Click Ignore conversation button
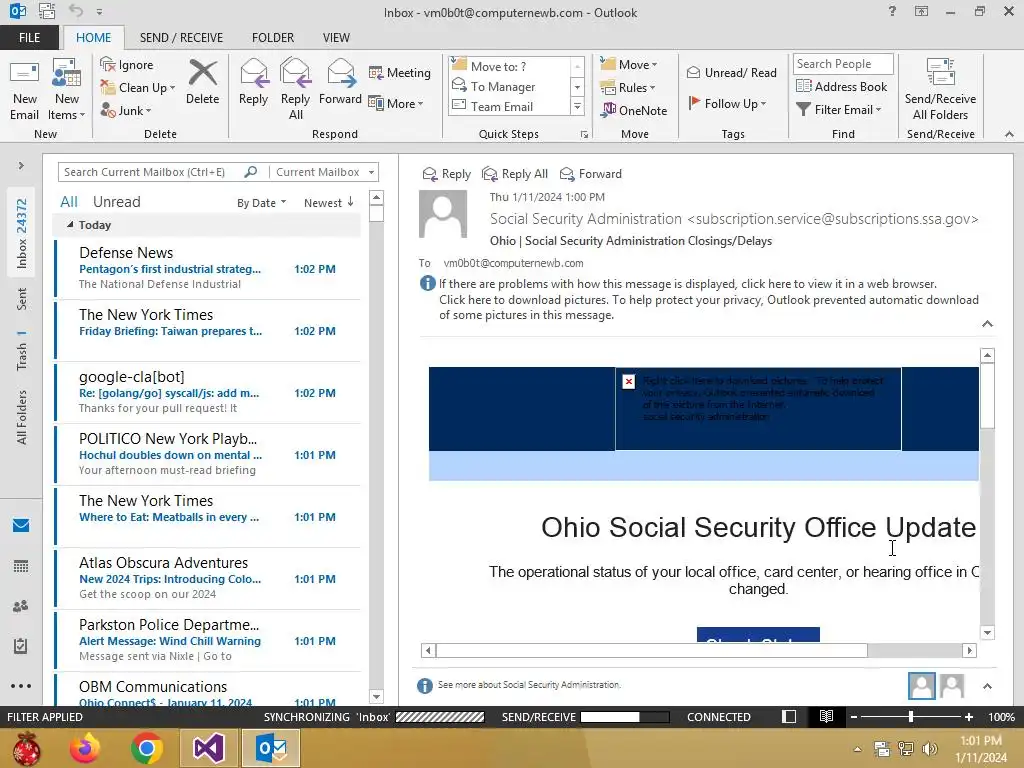The image size is (1024, 768). pyautogui.click(x=127, y=65)
